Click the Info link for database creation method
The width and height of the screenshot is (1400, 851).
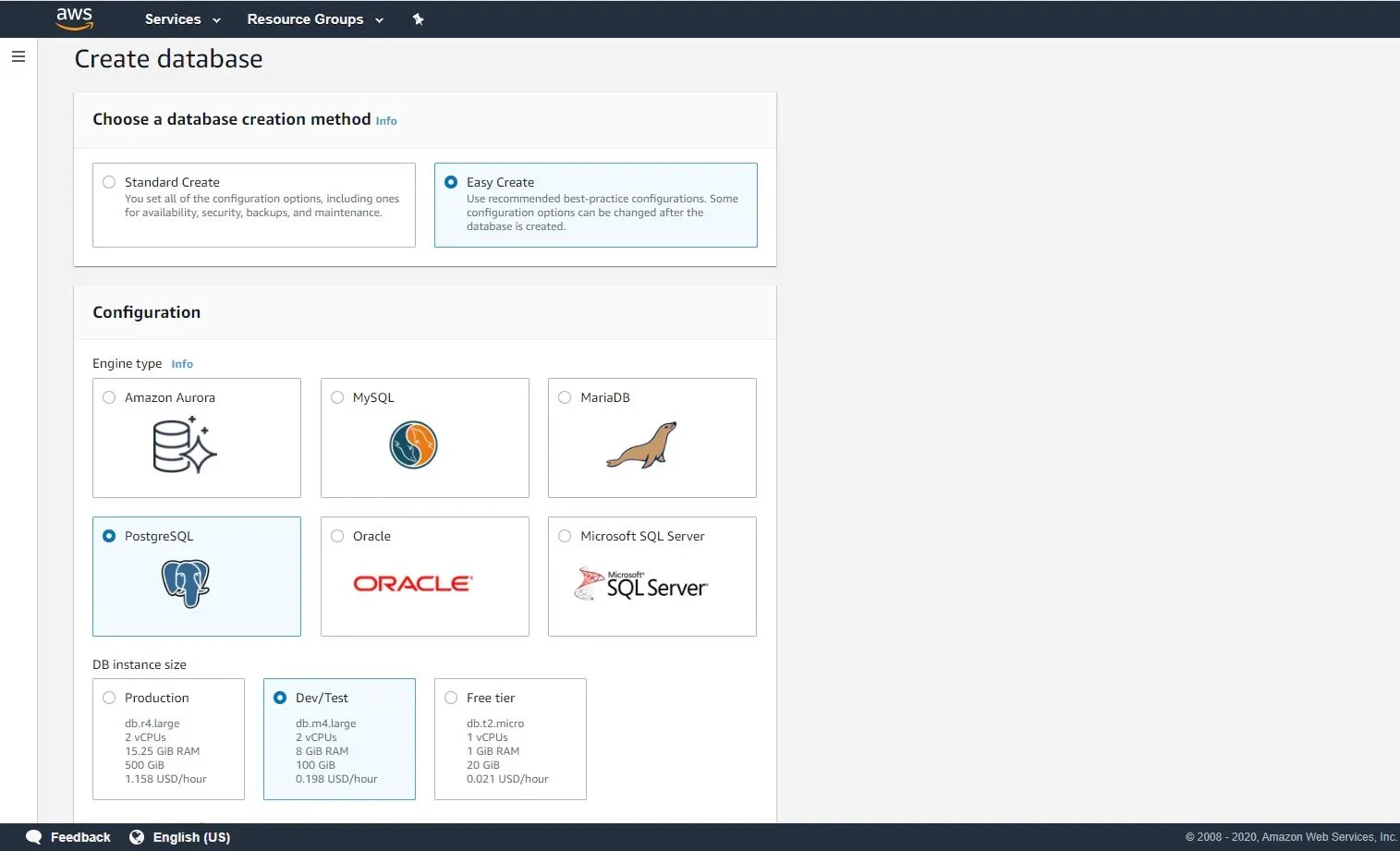click(386, 120)
